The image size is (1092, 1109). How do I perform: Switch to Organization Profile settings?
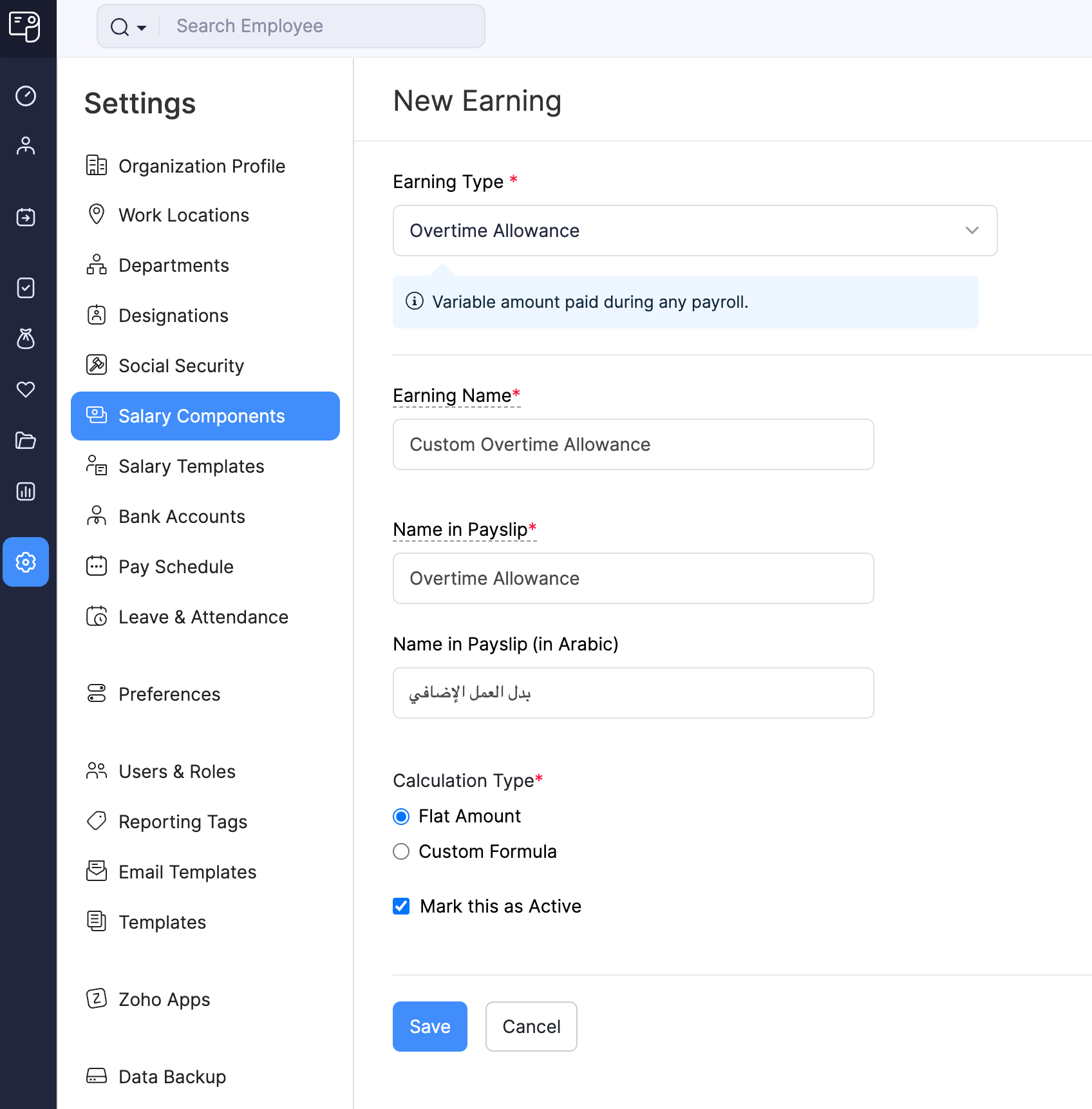[x=202, y=166]
